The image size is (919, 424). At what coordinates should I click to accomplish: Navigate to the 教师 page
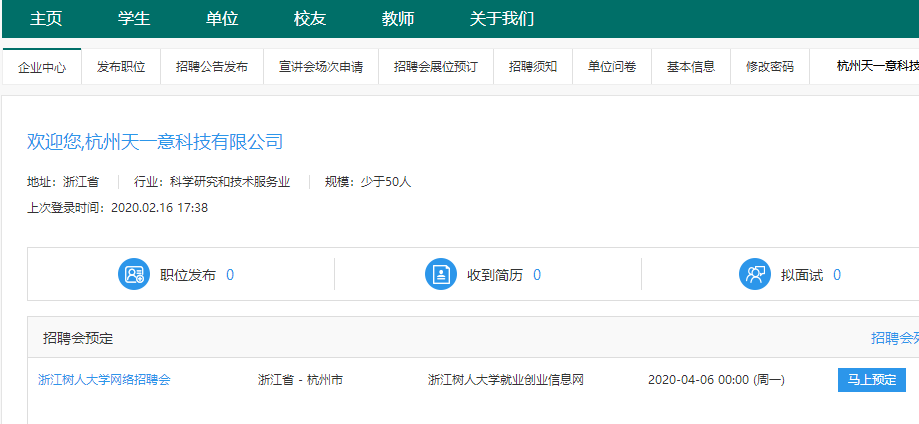[398, 19]
